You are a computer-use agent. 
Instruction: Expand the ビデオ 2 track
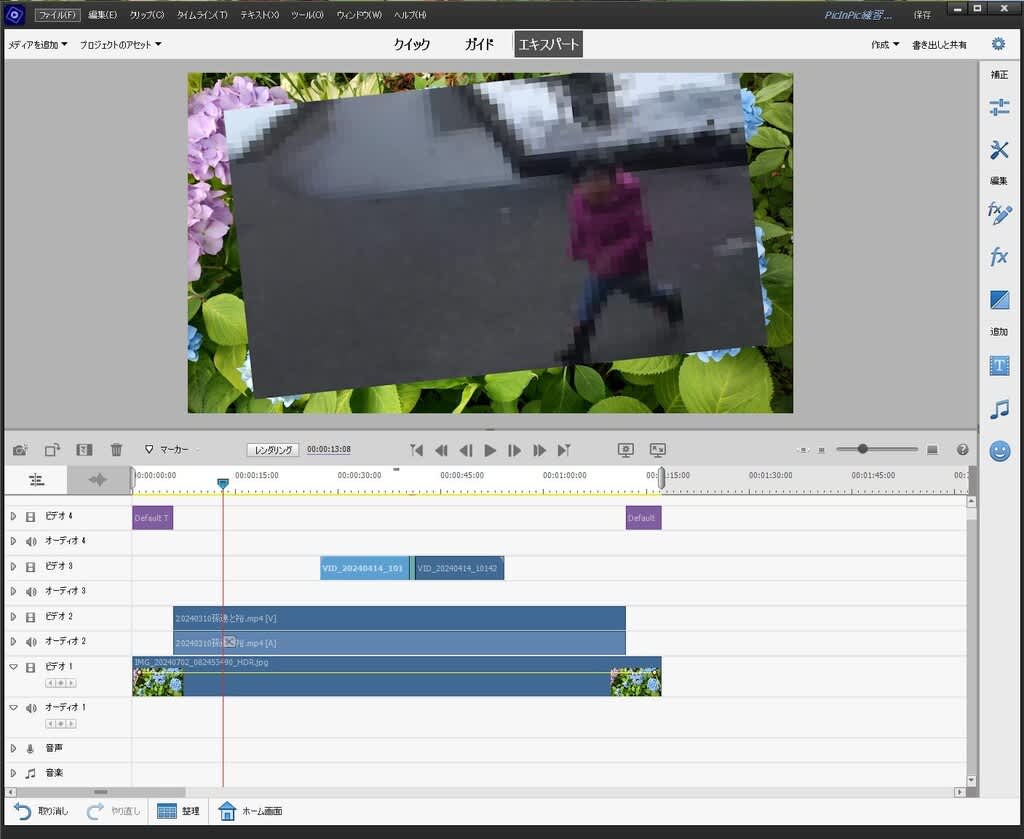[x=13, y=617]
